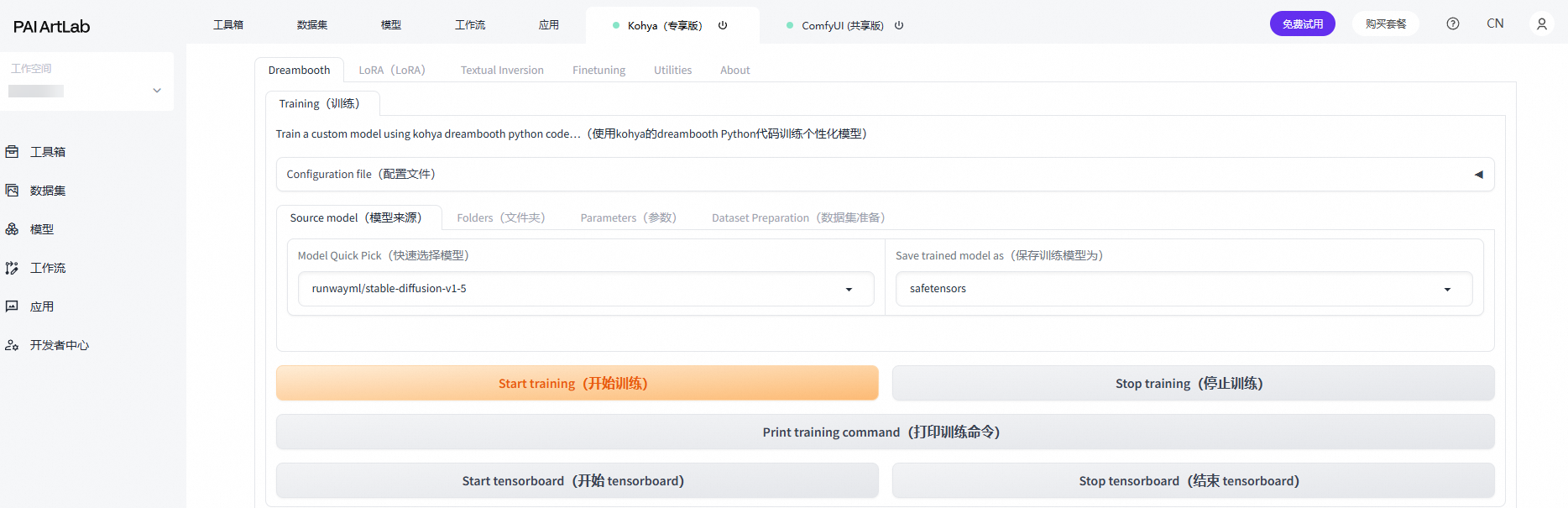
Task: Open 数据集 in the left sidebar
Action: click(47, 191)
